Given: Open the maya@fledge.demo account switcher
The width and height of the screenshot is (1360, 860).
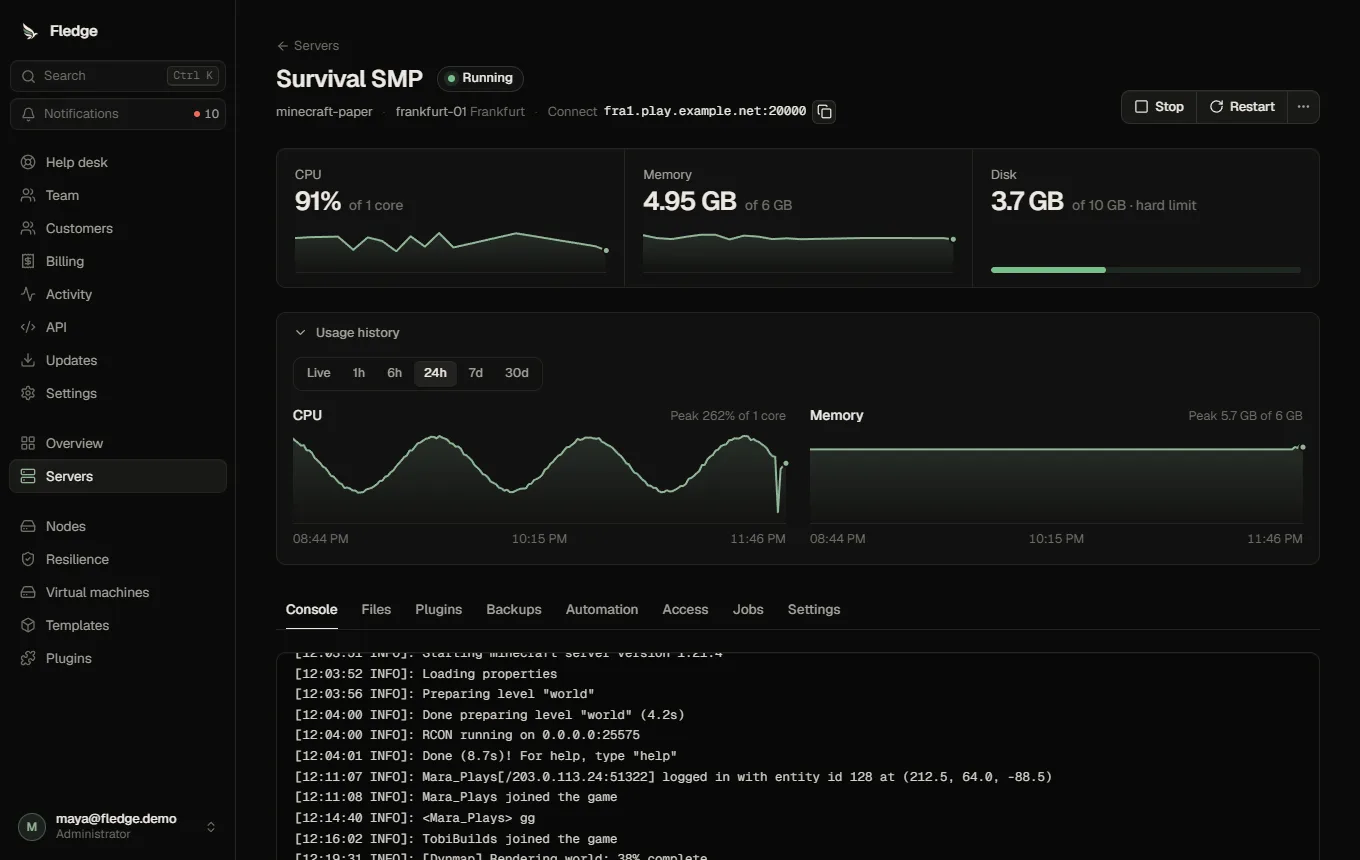Looking at the screenshot, I should coord(118,826).
